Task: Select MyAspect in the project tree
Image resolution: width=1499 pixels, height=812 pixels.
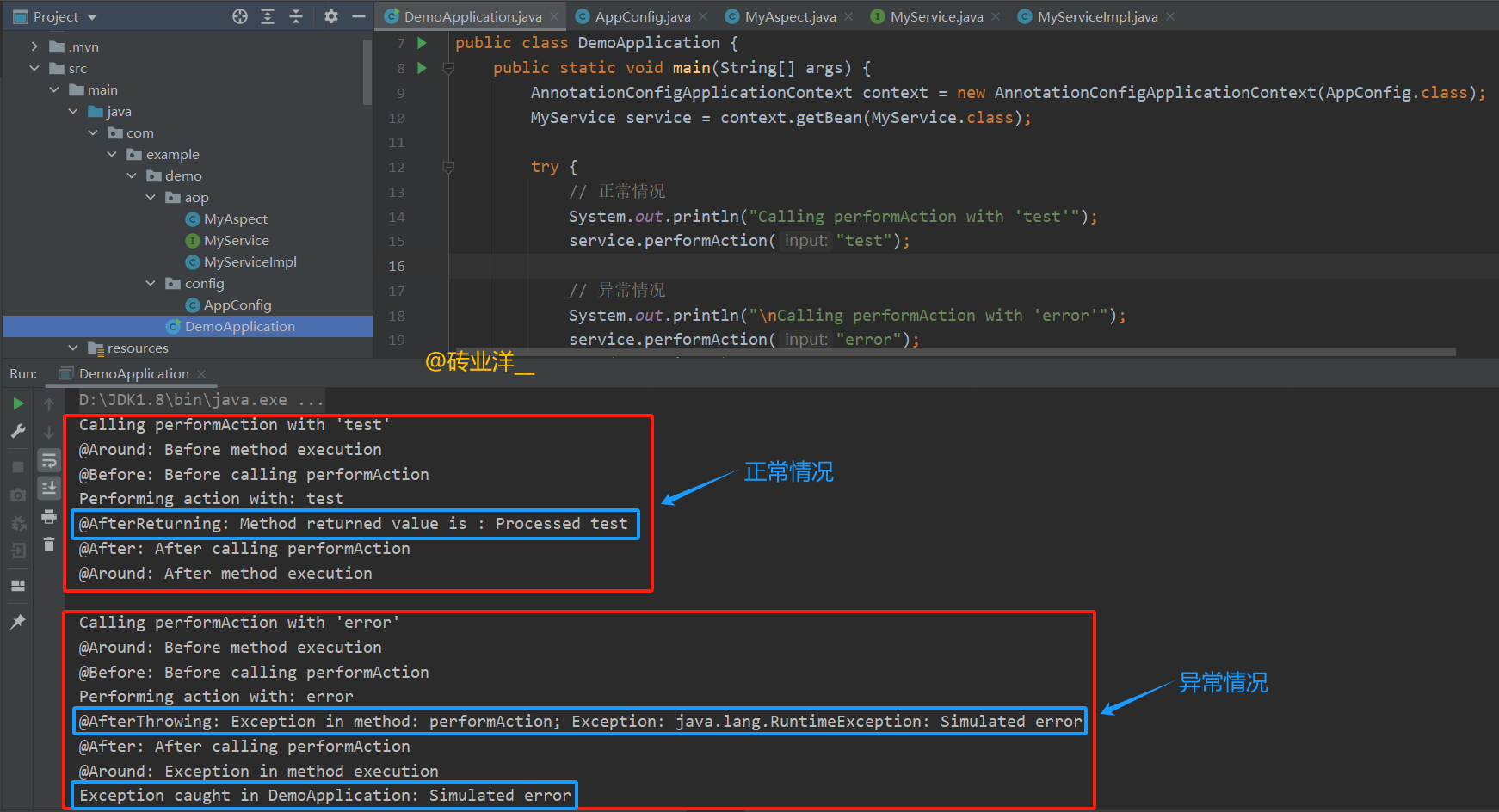Action: click(235, 218)
